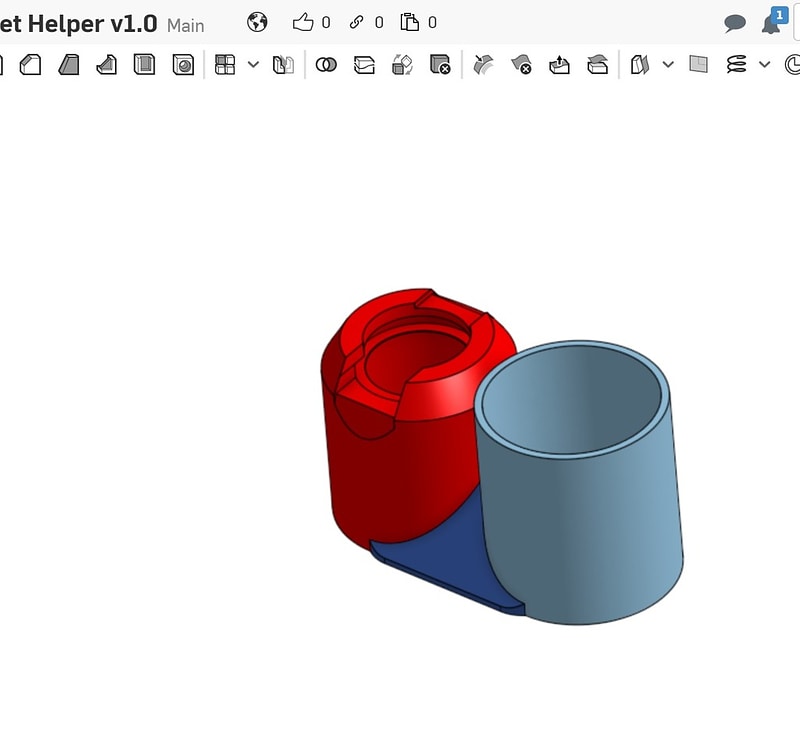Click the Main branch label
Image resolution: width=800 pixels, height=754 pixels.
click(186, 26)
